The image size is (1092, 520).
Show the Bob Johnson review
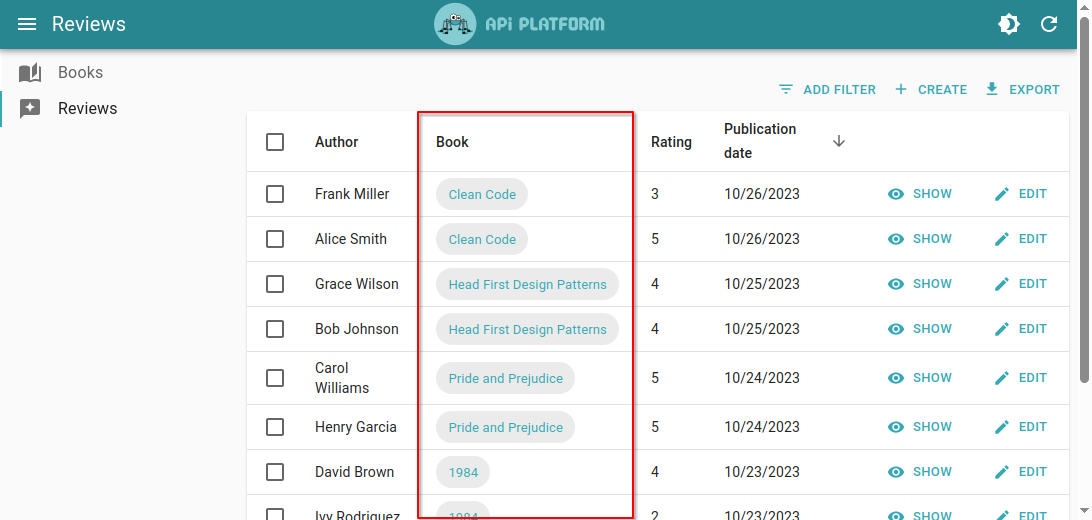pos(919,329)
